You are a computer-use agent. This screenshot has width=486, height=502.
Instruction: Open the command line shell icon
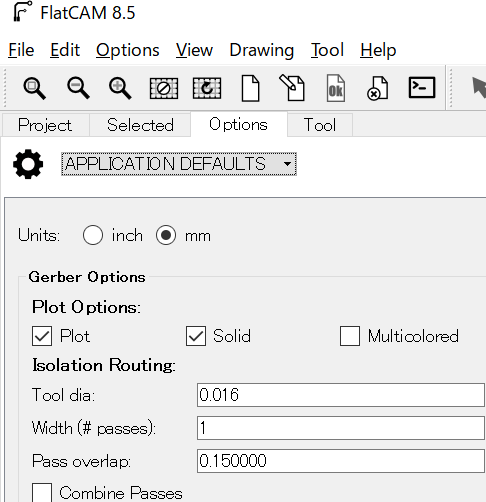point(422,87)
